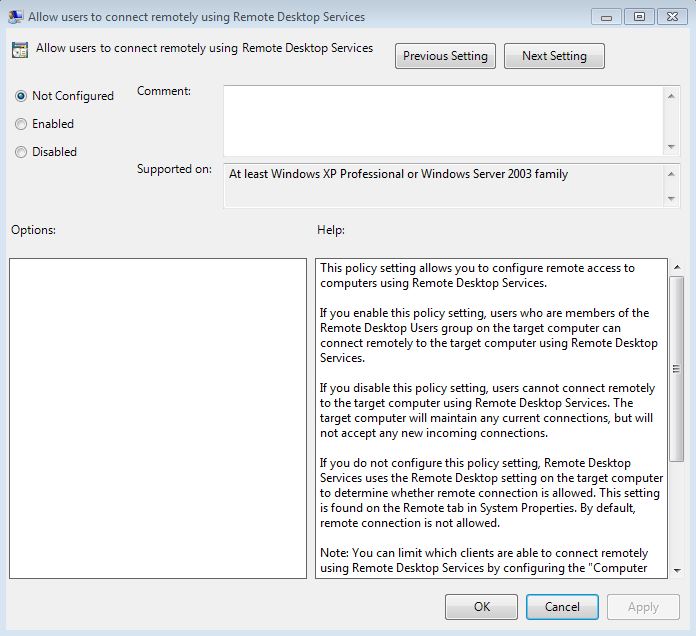Image resolution: width=696 pixels, height=636 pixels.
Task: Minimize the policy dialog window
Action: pos(606,17)
